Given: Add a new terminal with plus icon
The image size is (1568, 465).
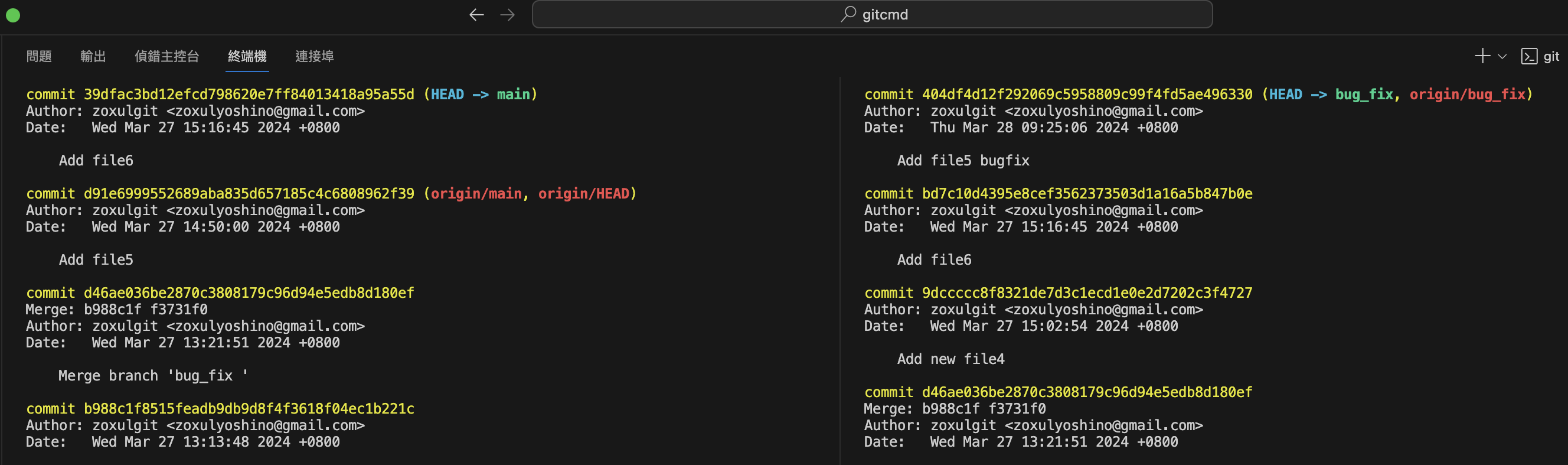Looking at the screenshot, I should click(1482, 56).
